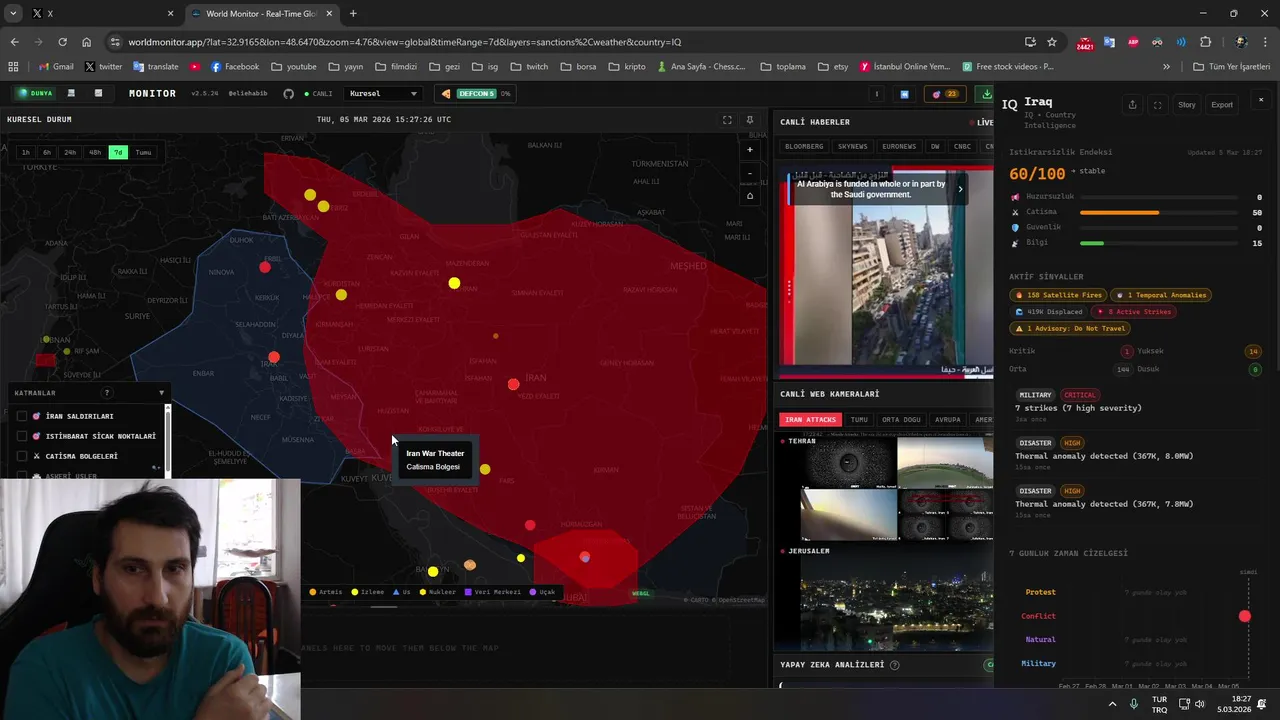Click taskbar volume speaker icon
This screenshot has height=720, width=1280.
pyautogui.click(x=1199, y=704)
